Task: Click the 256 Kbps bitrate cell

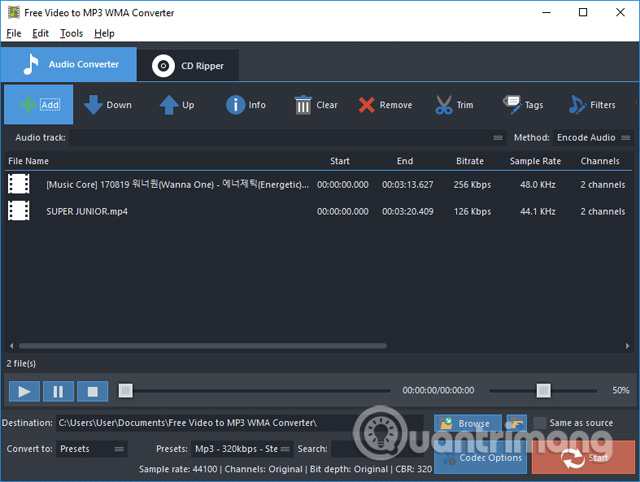Action: coord(472,185)
